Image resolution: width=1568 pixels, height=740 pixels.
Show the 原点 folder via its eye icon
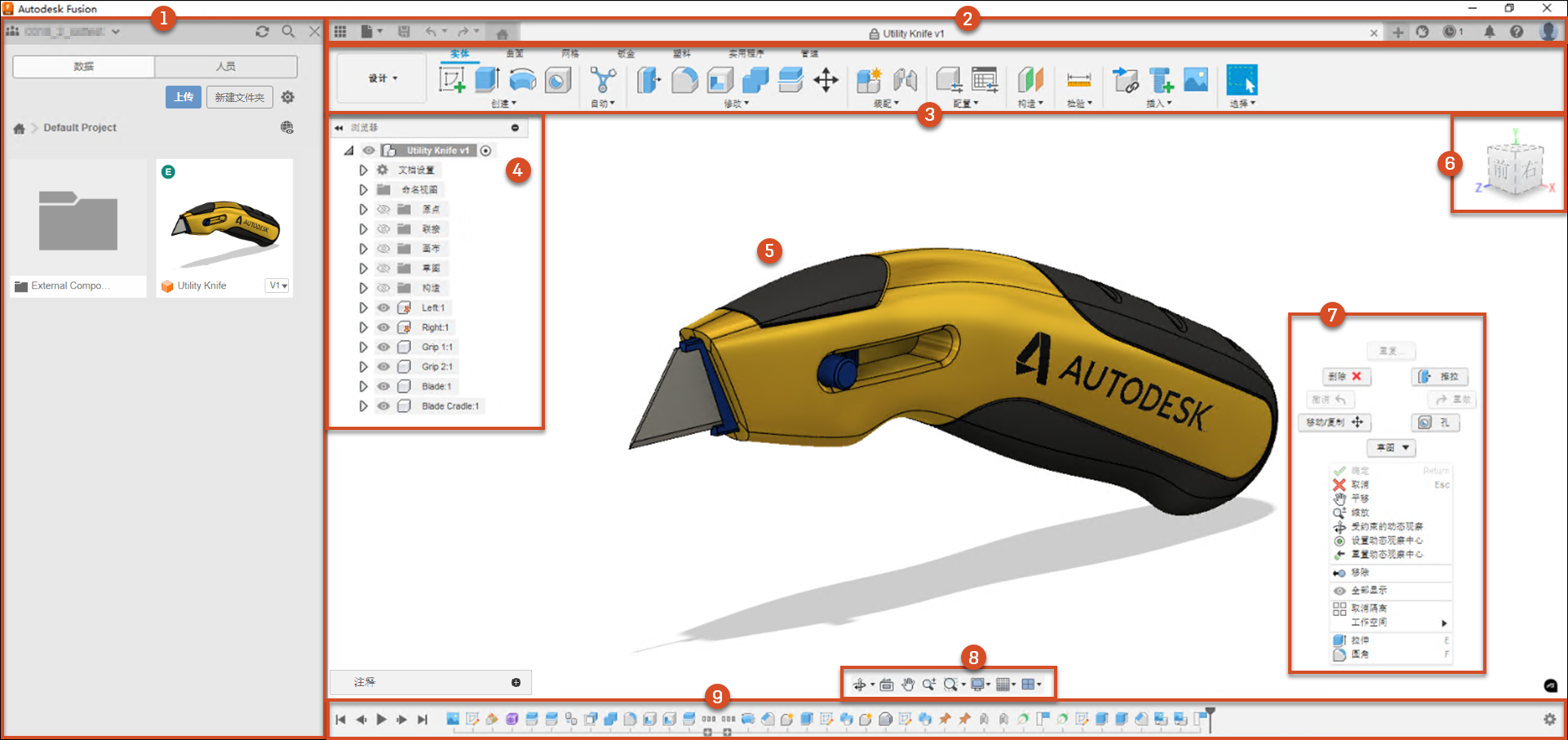383,209
